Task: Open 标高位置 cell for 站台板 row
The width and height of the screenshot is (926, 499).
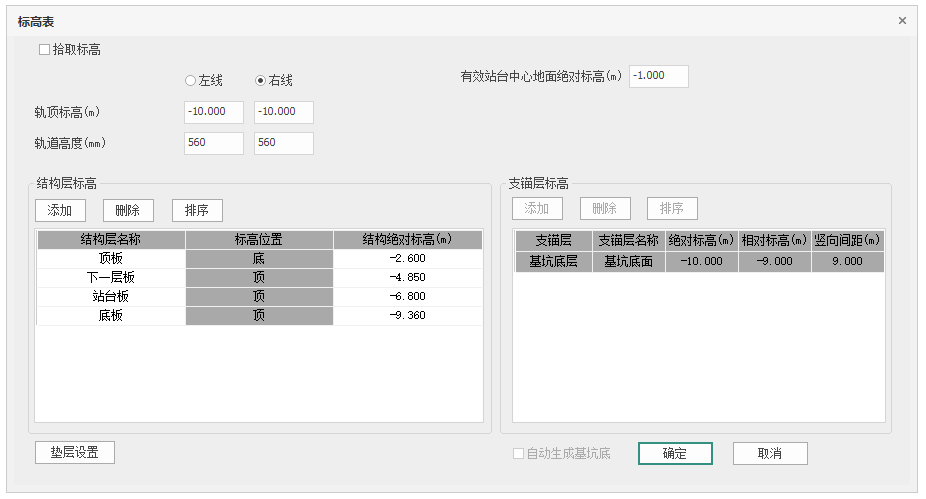Action: pos(259,297)
